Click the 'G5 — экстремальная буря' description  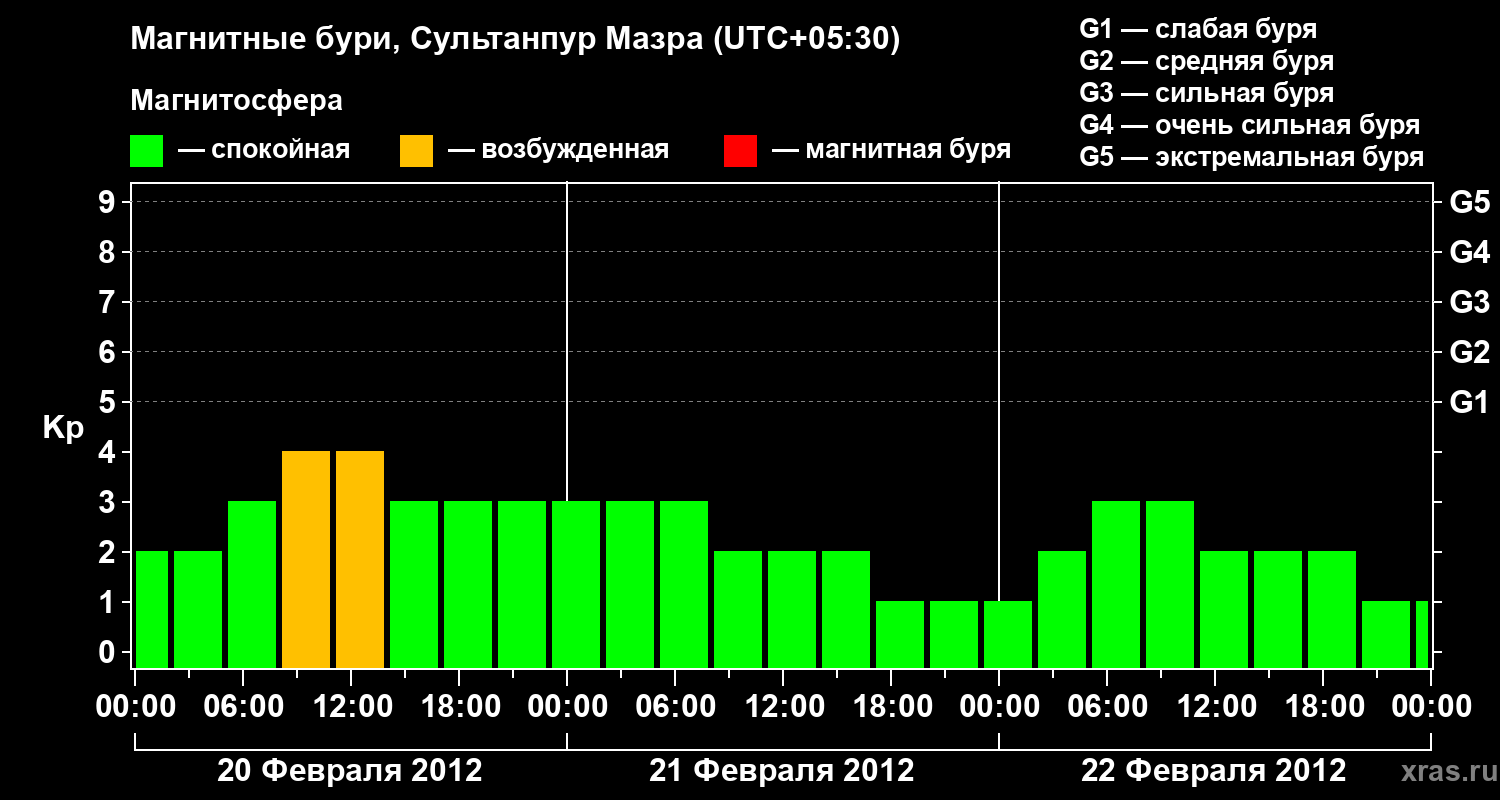[1252, 158]
